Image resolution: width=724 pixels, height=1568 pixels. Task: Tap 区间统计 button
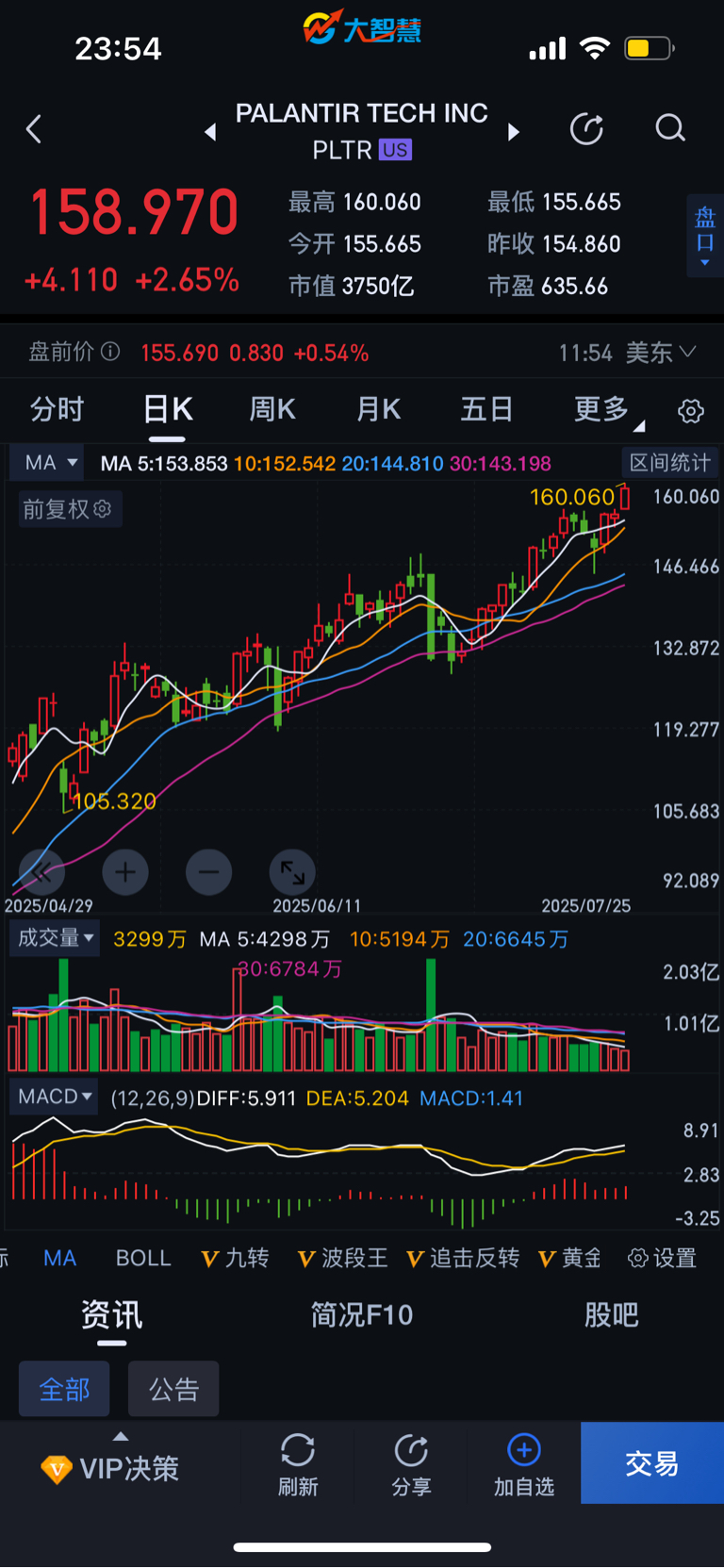click(669, 463)
